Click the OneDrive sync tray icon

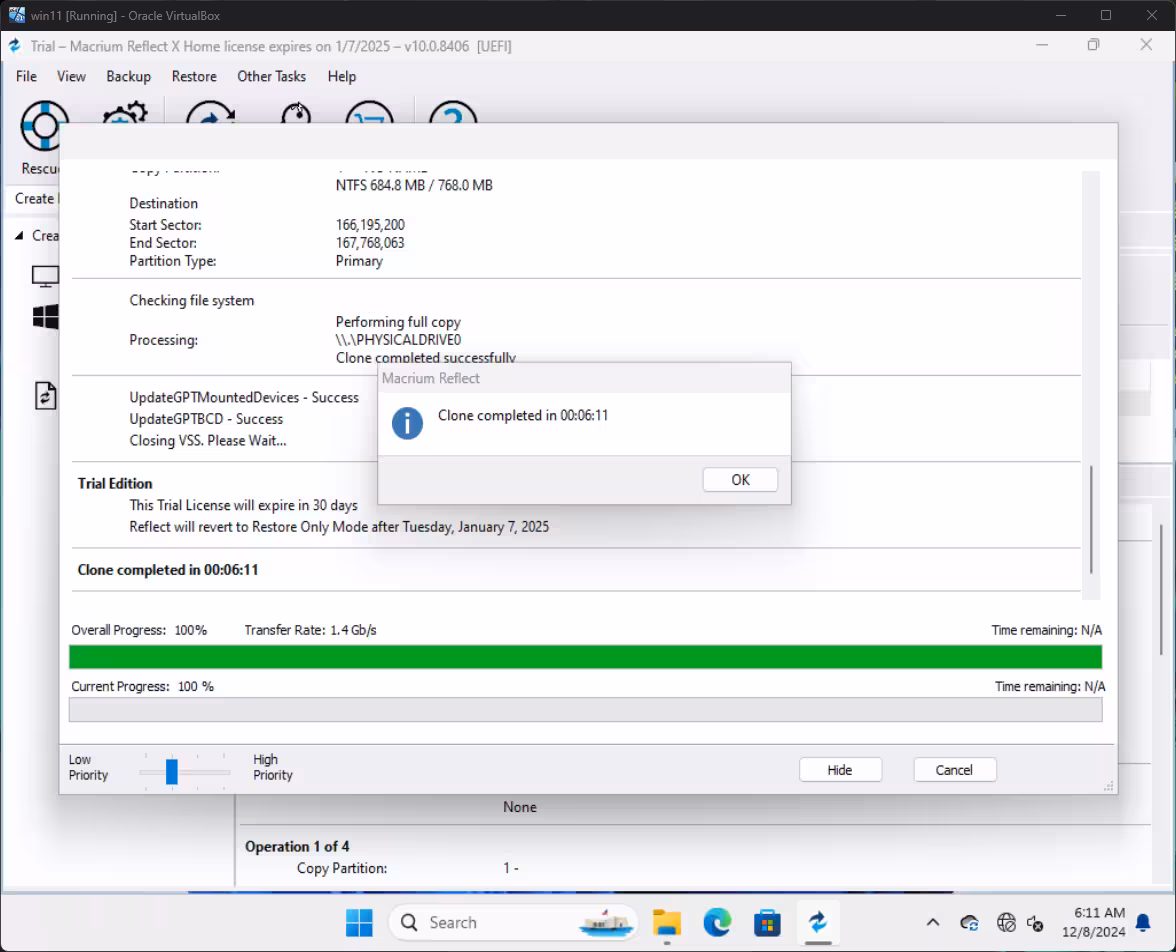point(969,923)
